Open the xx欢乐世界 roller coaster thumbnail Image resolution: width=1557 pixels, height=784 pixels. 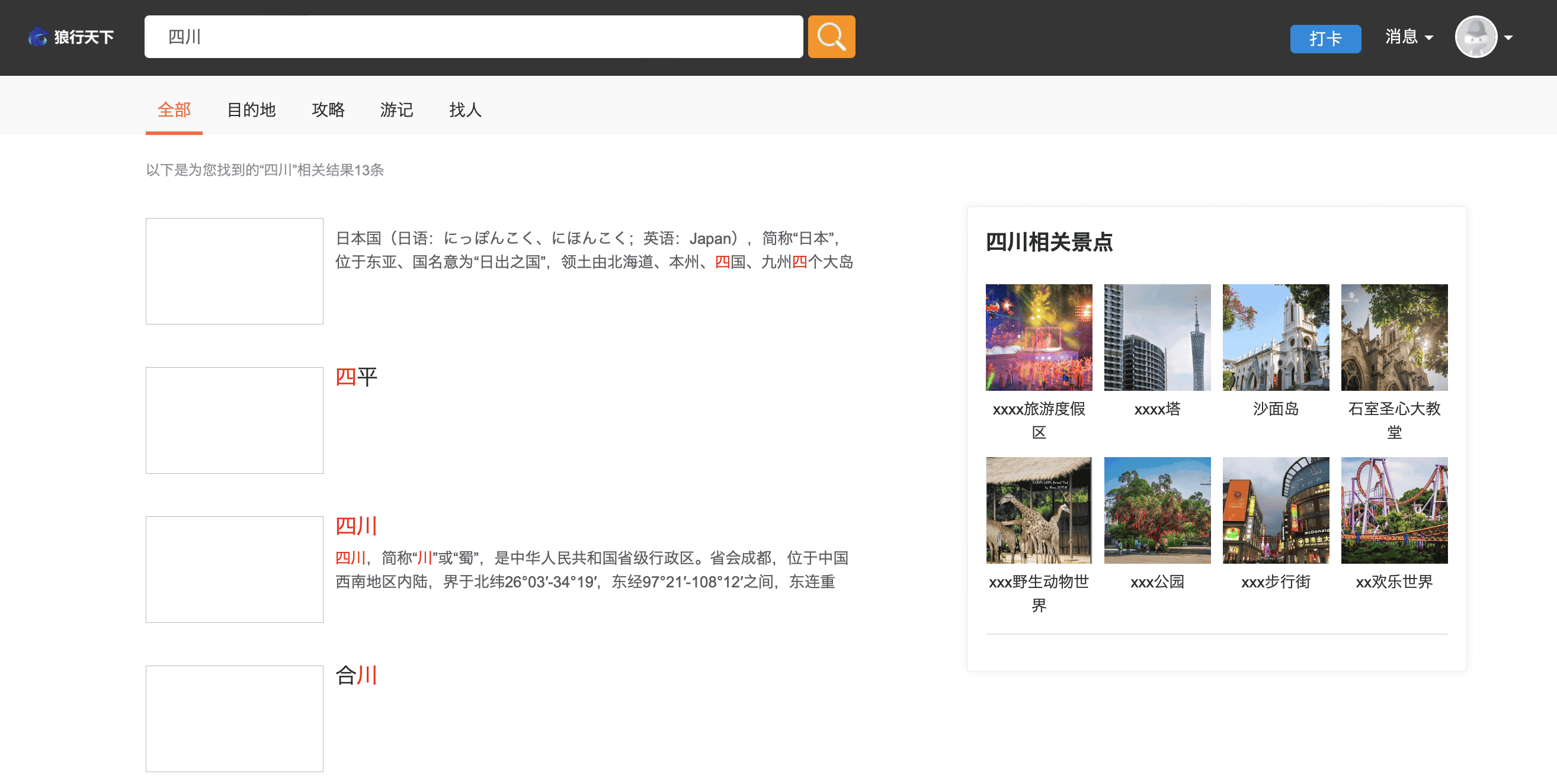coord(1394,510)
